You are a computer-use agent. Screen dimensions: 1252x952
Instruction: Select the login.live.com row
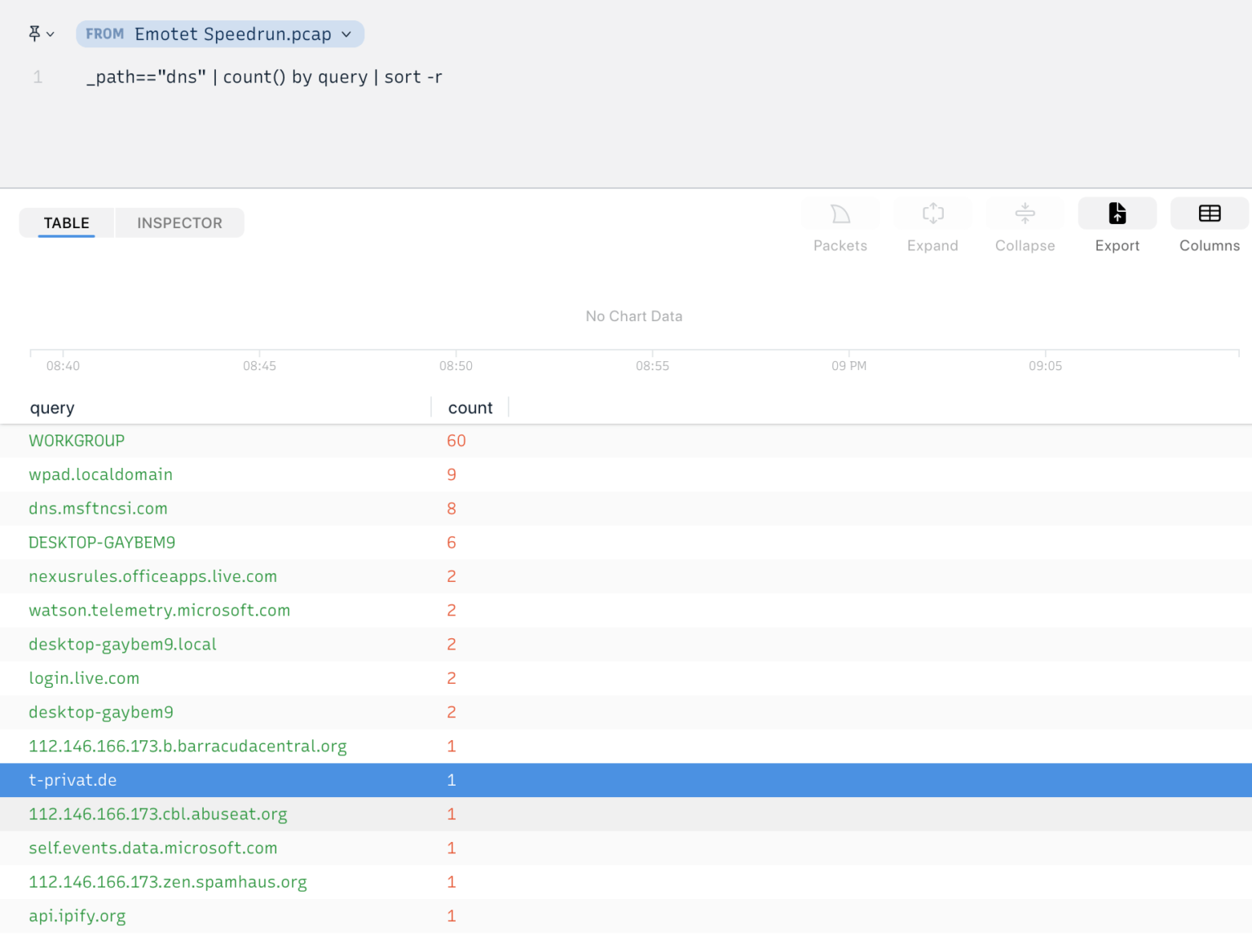coord(626,678)
